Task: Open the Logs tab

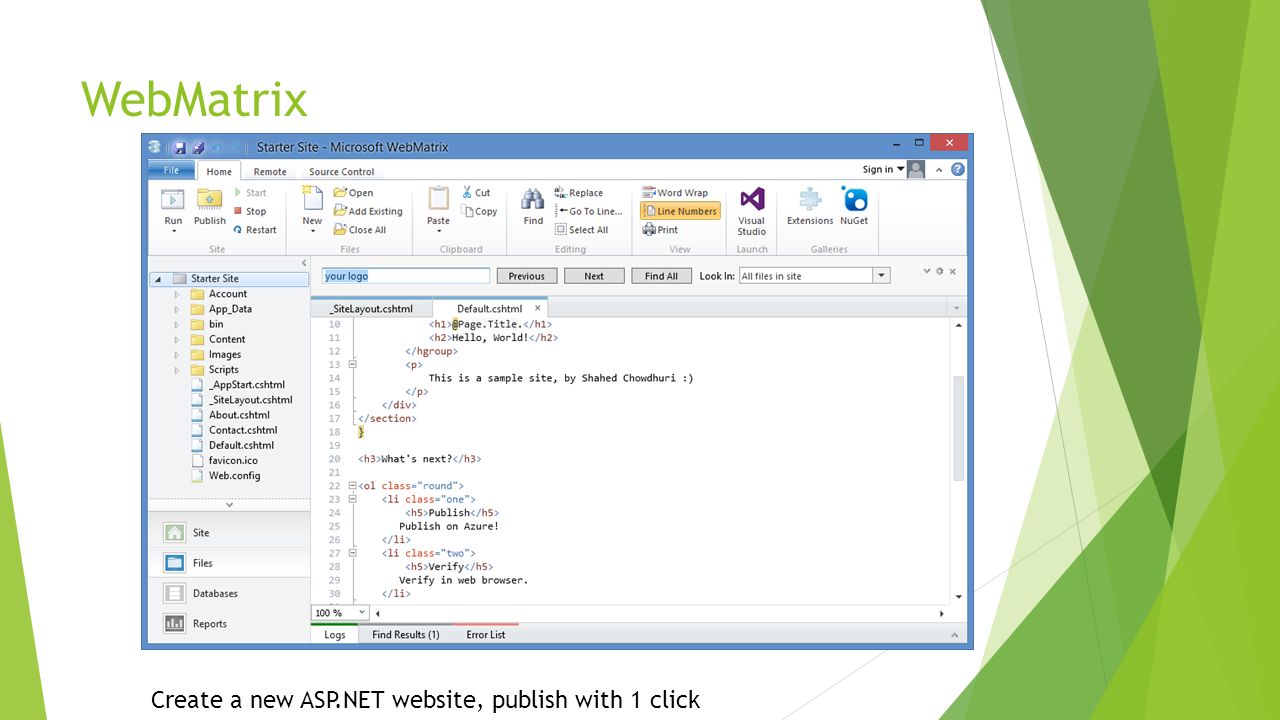Action: 335,635
